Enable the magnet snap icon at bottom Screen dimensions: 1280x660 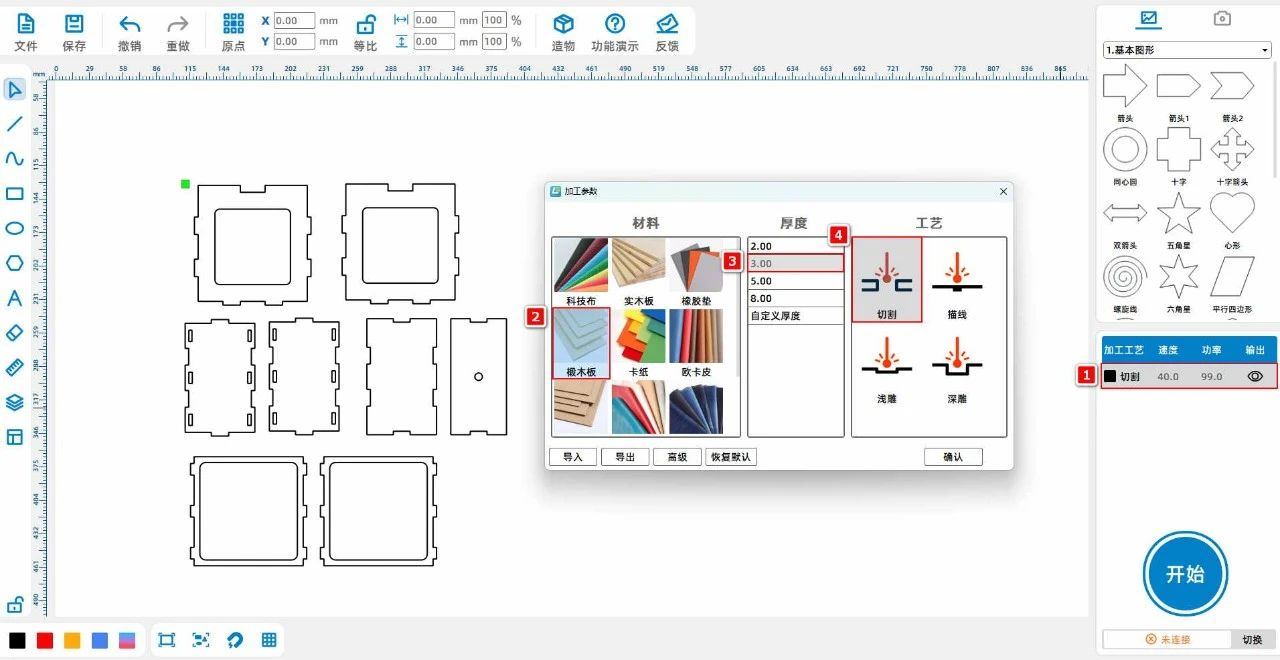(235, 640)
